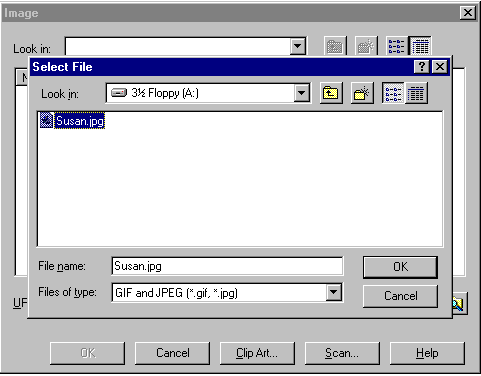Click inside the File name input field
Screen dimensions: 481x376
227,266
